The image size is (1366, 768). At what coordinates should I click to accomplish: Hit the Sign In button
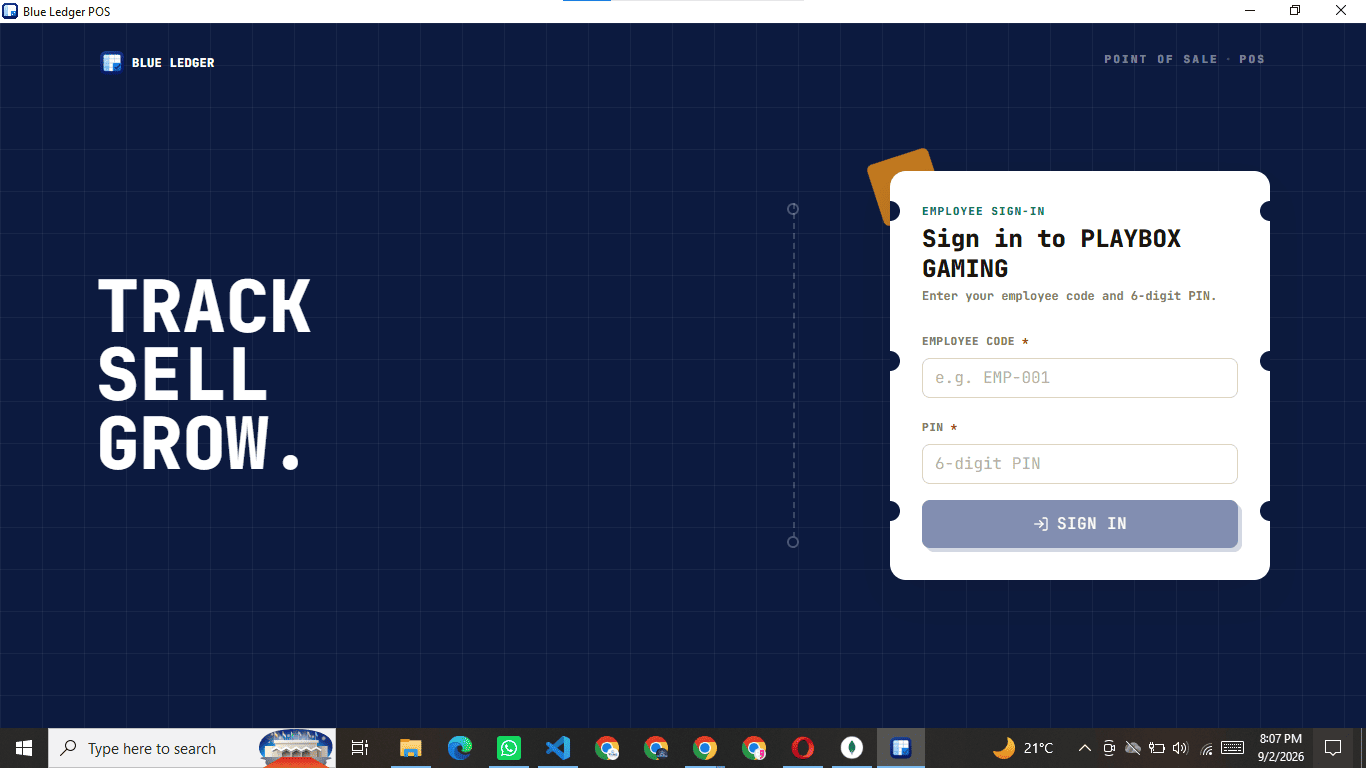1079,524
